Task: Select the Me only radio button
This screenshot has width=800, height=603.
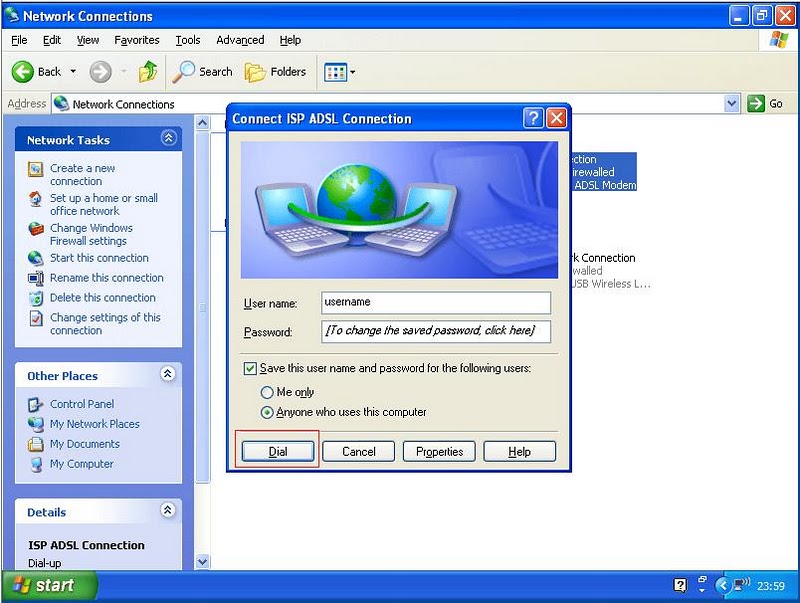Action: (267, 393)
